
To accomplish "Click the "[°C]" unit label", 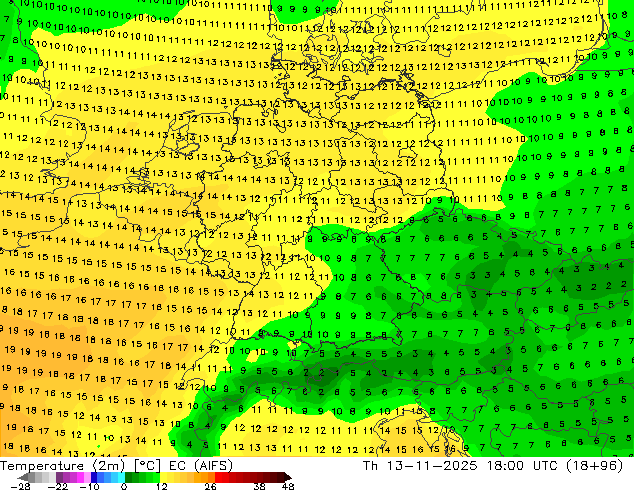I will coord(147,466).
